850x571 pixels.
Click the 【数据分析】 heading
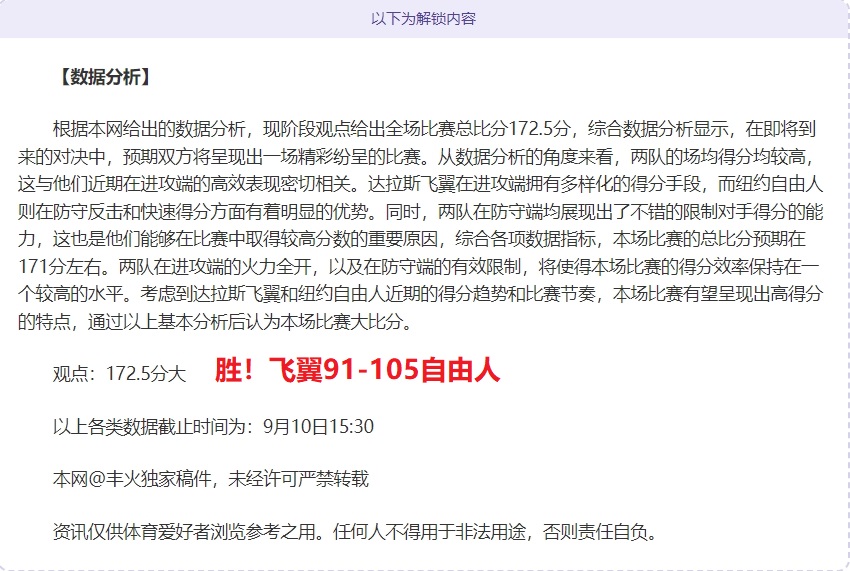(x=104, y=77)
